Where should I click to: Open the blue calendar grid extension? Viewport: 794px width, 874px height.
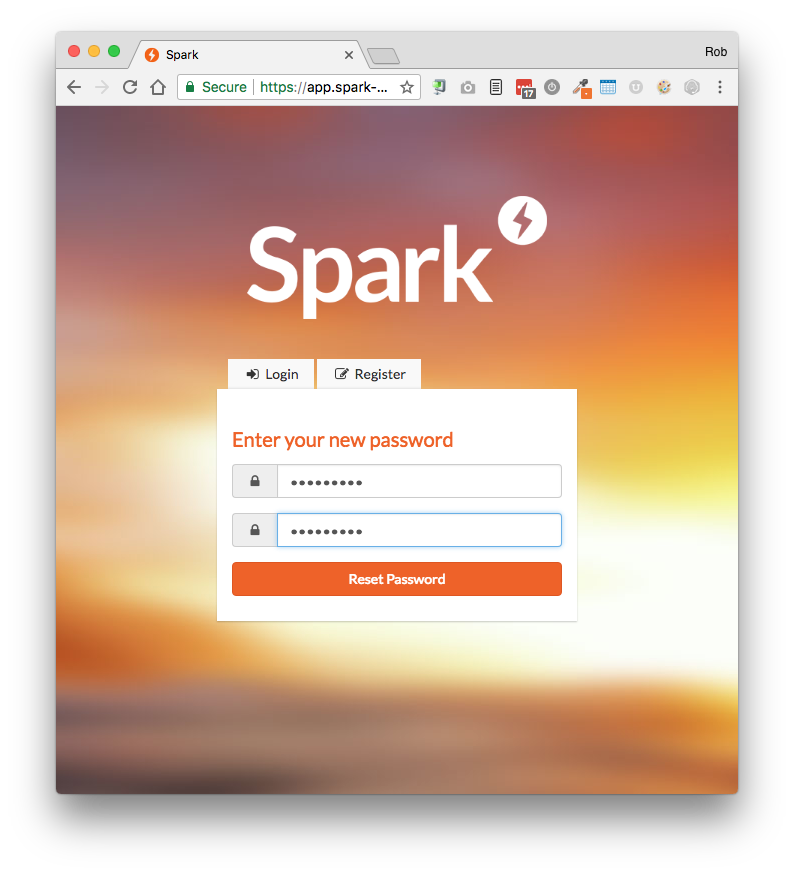click(x=608, y=87)
